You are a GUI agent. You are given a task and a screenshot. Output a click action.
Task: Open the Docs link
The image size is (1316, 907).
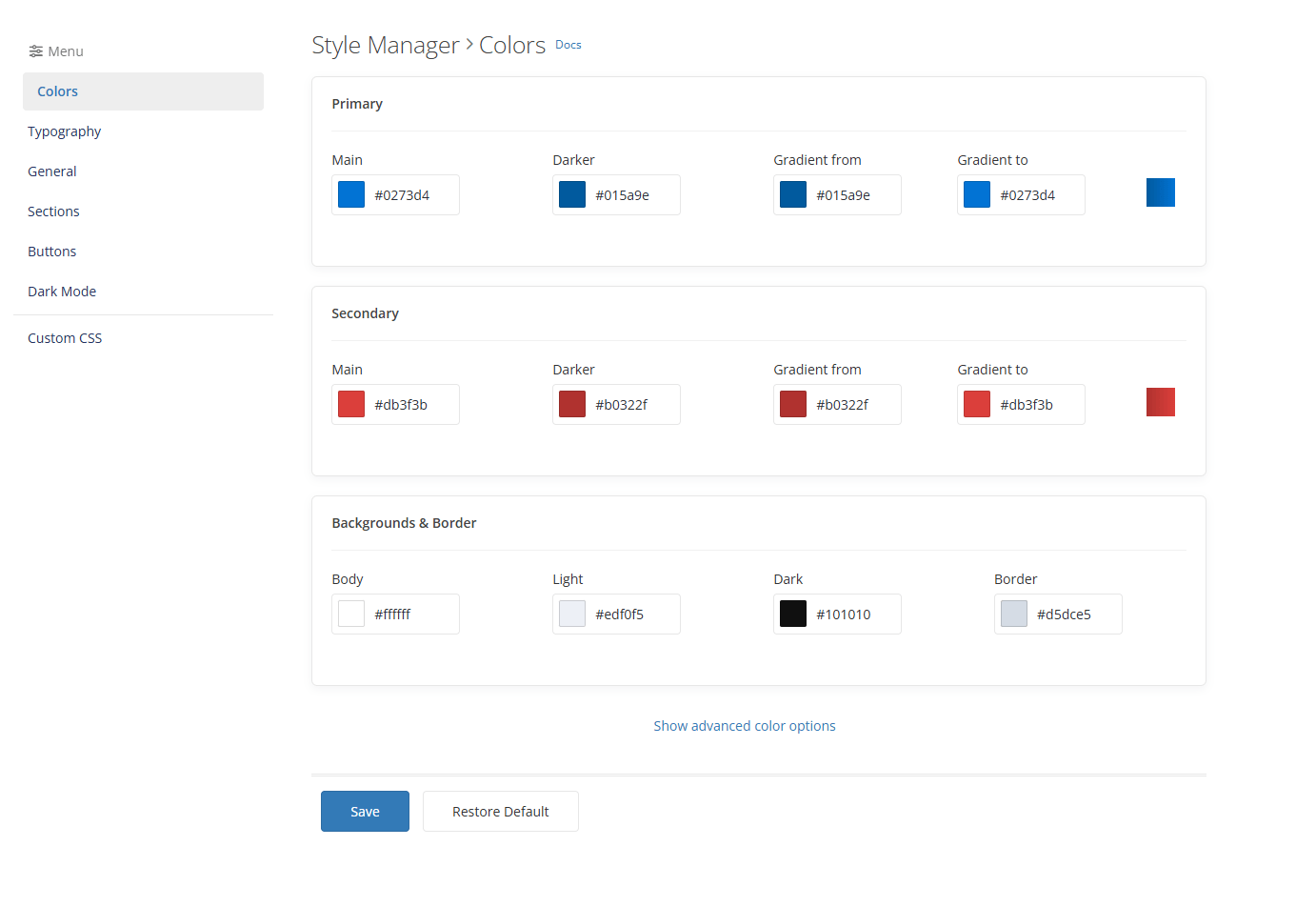[x=568, y=45]
